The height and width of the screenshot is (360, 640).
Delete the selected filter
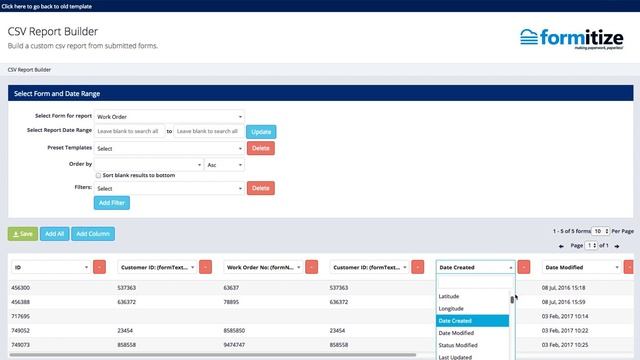point(261,188)
